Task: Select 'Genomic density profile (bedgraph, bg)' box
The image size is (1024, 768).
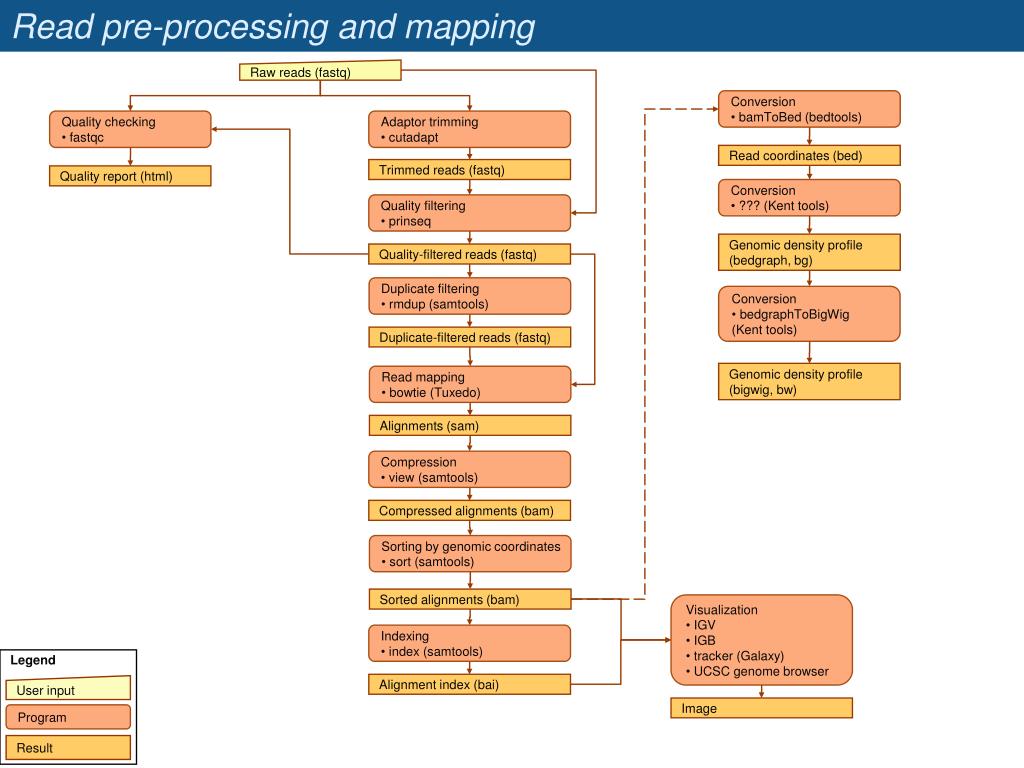Action: click(x=809, y=252)
